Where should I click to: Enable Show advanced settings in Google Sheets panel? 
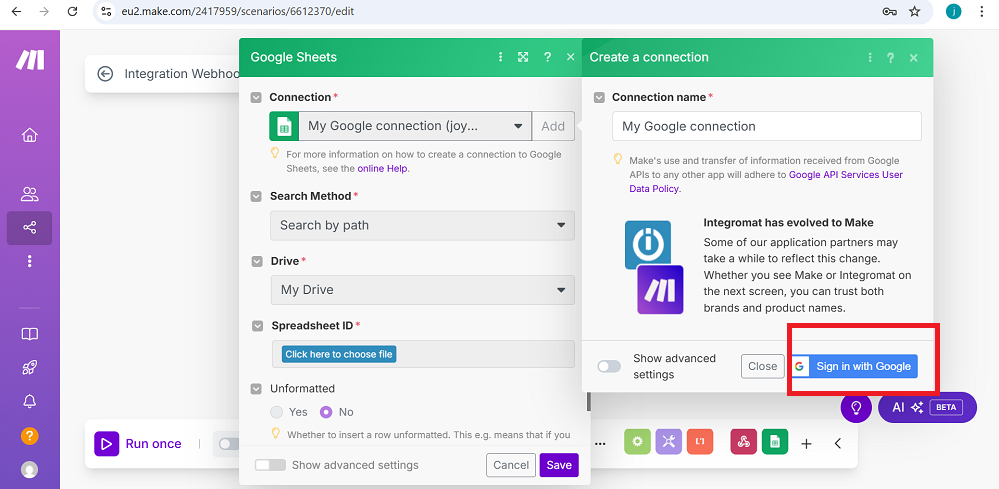click(270, 465)
